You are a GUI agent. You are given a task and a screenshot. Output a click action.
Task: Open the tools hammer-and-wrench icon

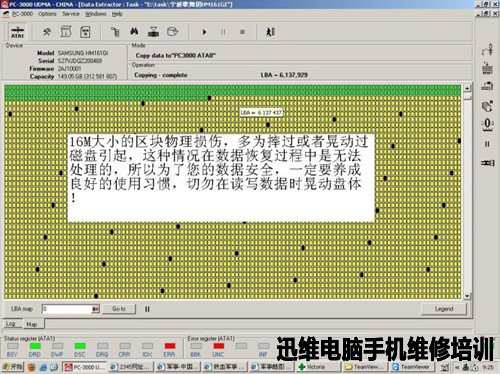47,32
